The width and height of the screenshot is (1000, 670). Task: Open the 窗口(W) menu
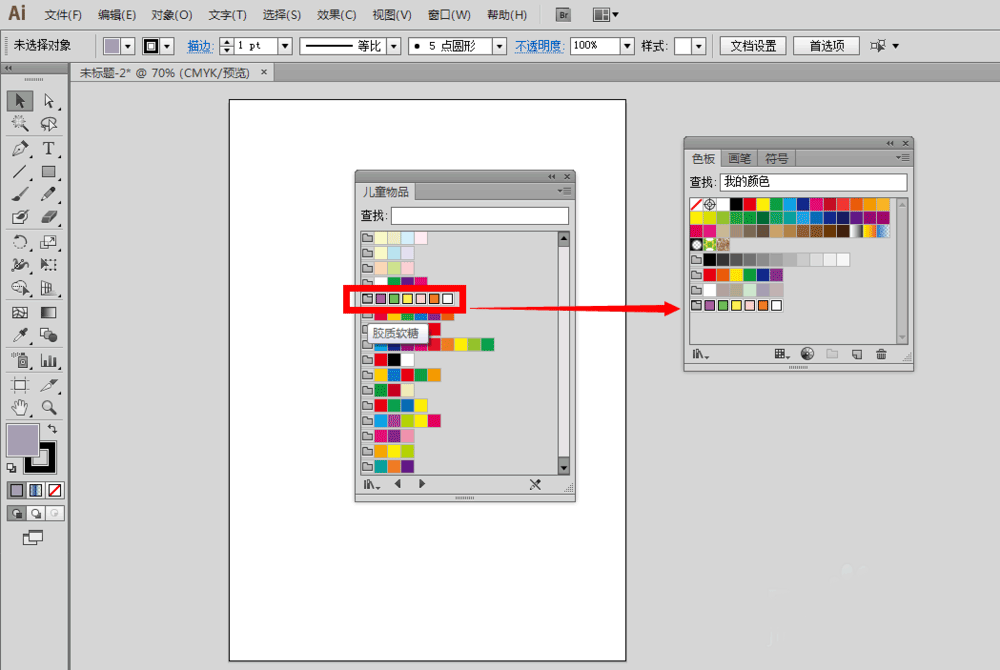[449, 15]
